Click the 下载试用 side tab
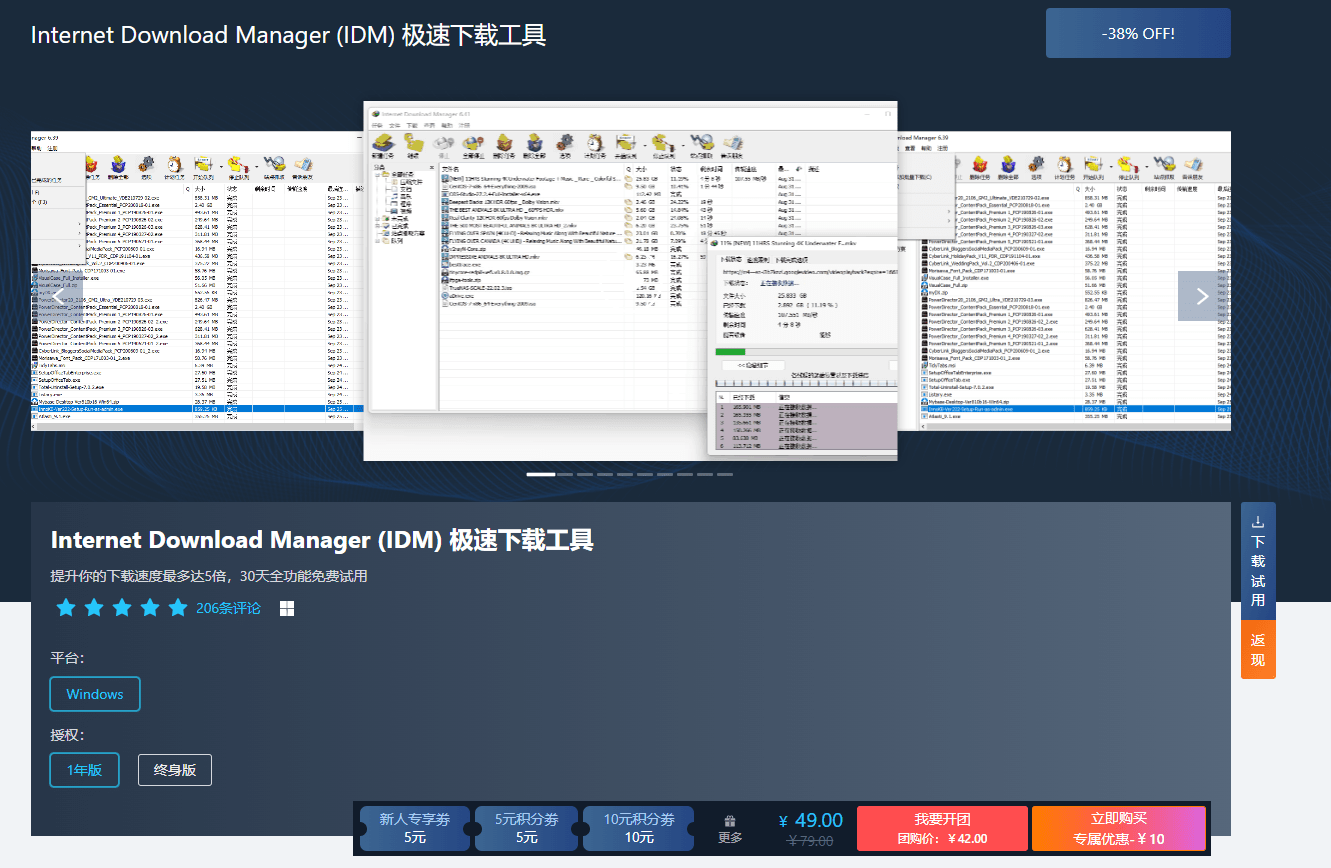 click(1258, 561)
